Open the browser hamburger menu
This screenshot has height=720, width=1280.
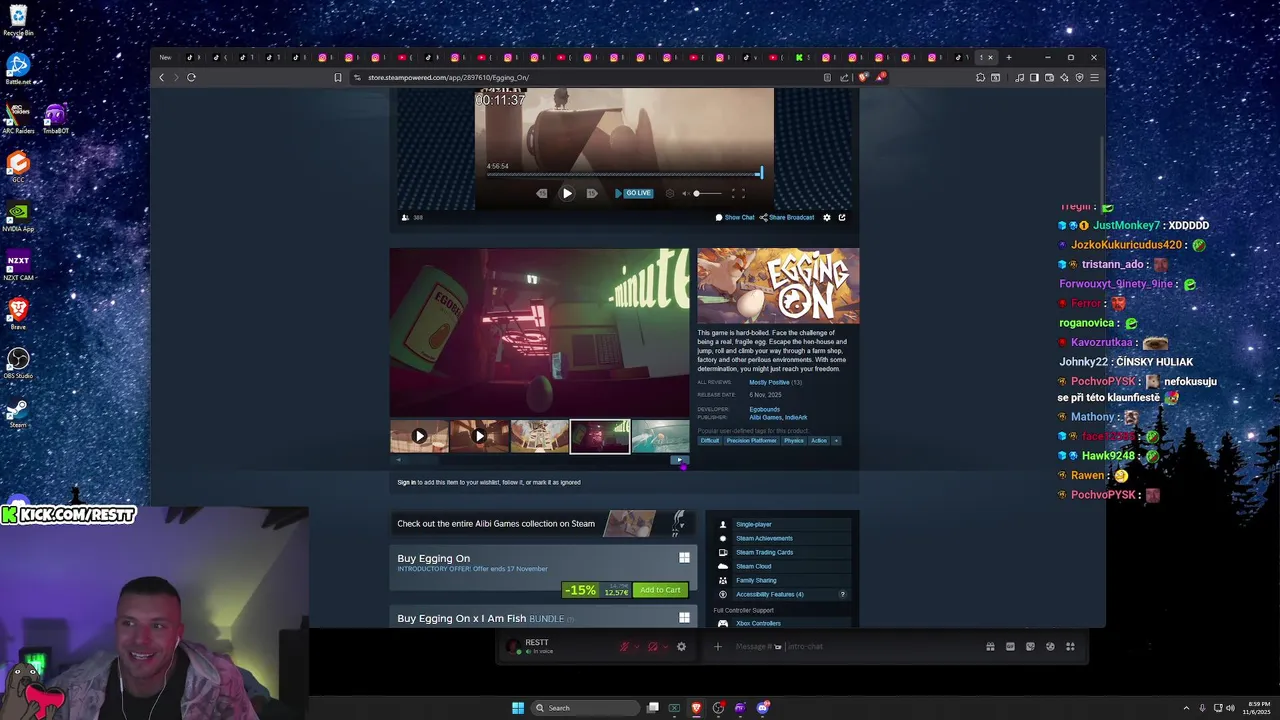click(1094, 77)
